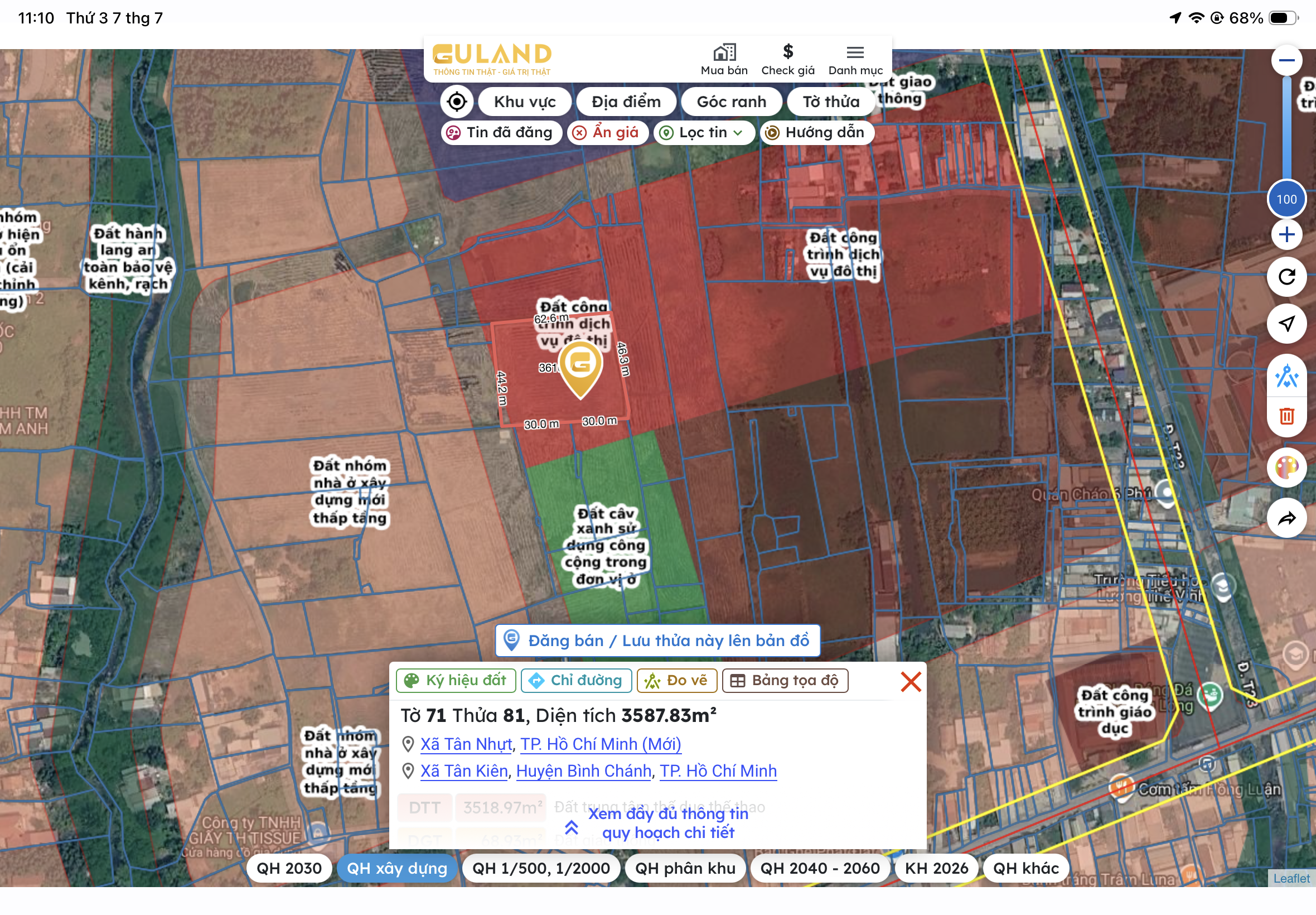Click the 3518.97m² area value

click(x=501, y=807)
